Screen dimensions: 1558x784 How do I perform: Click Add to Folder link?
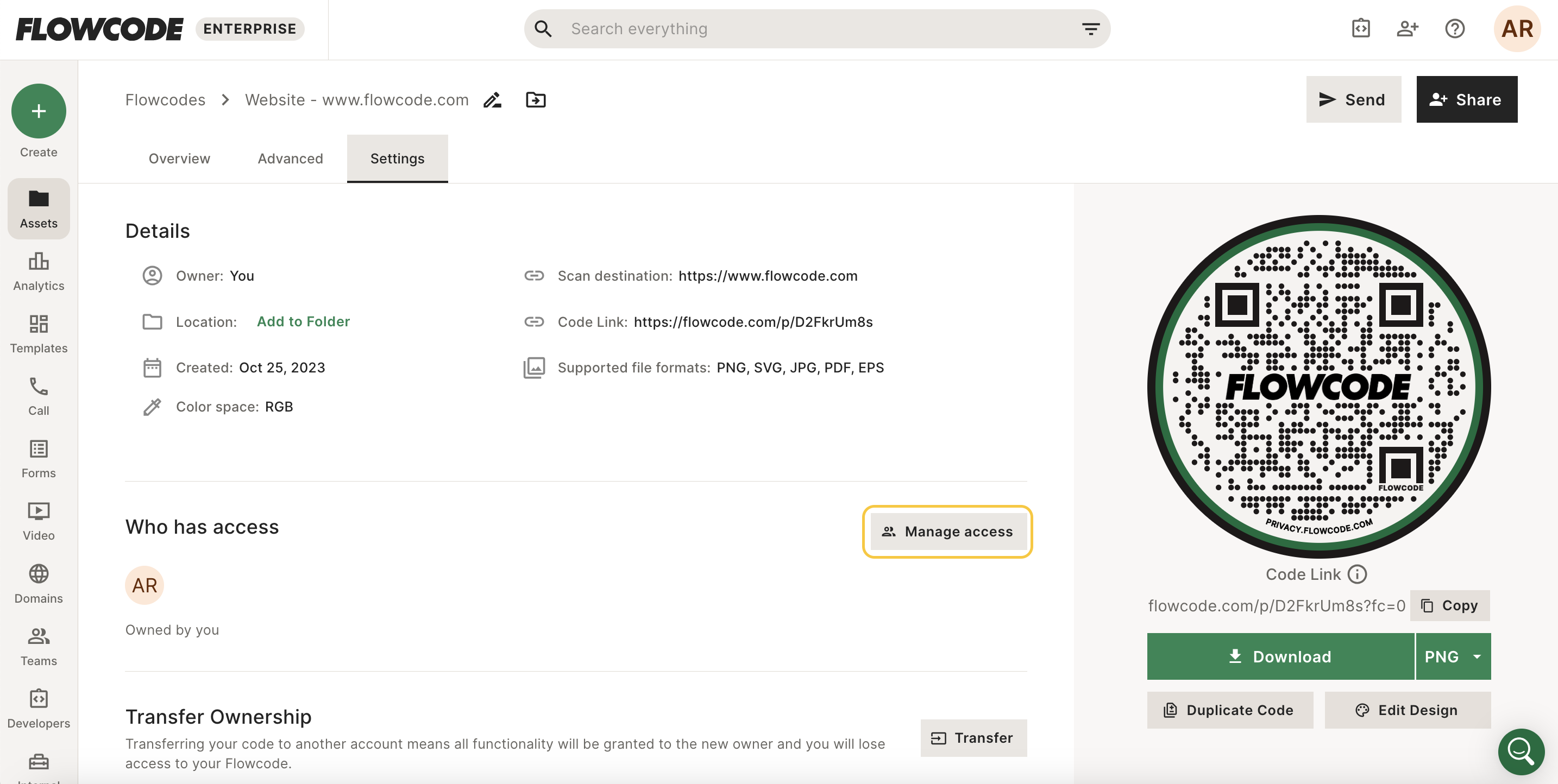click(304, 321)
